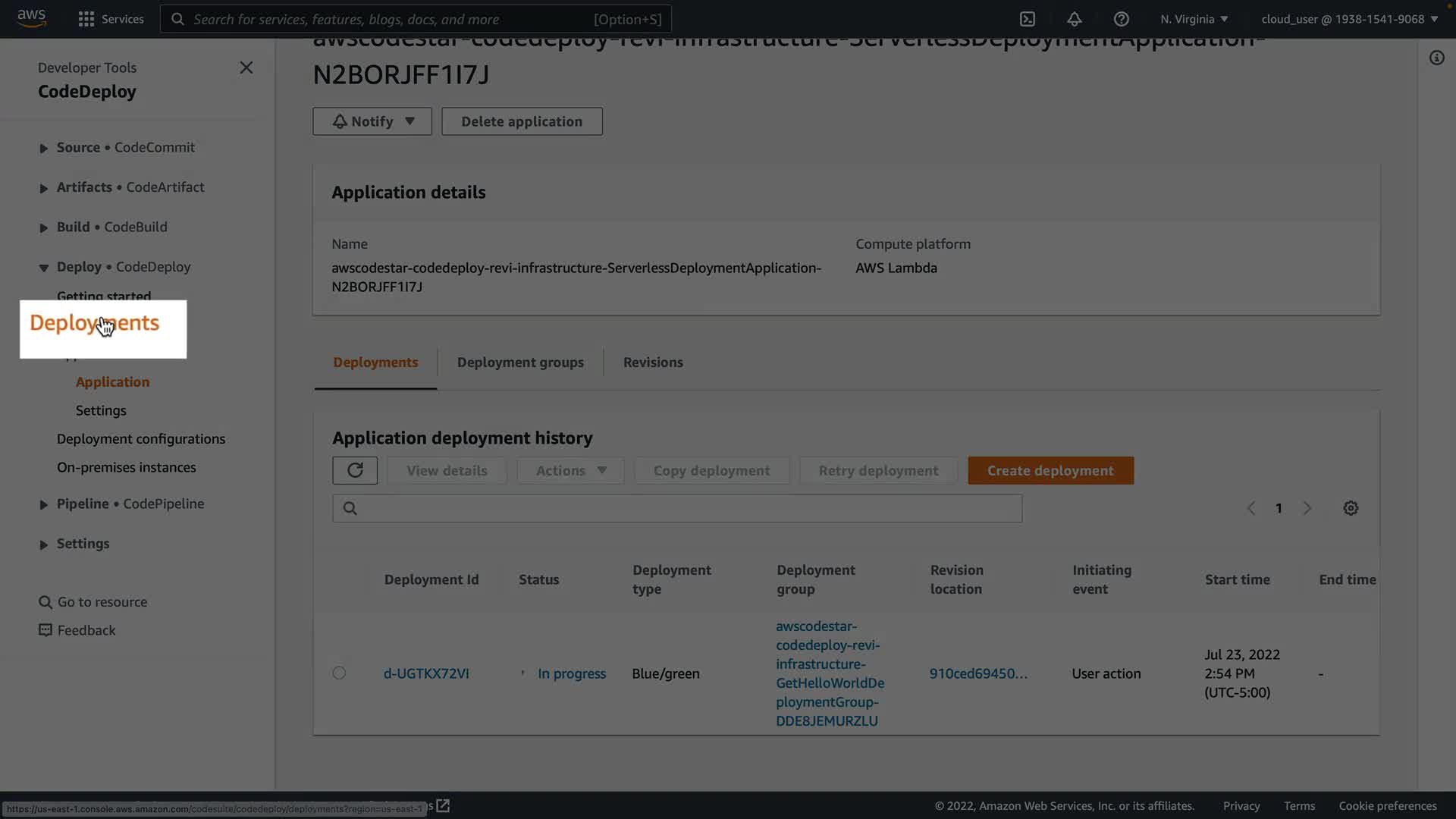Open table preferences gear icon
Screen dimensions: 1456x819
click(x=1351, y=508)
